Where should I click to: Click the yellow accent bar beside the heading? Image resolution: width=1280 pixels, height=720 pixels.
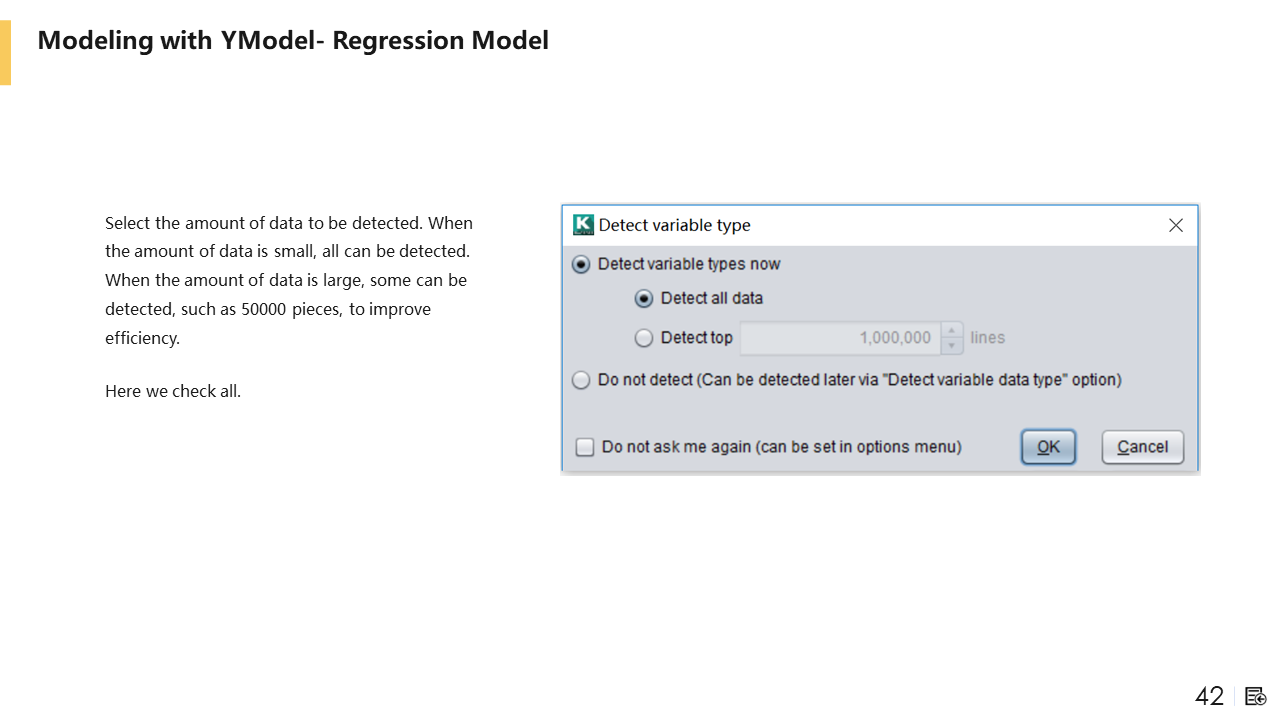[x=5, y=53]
